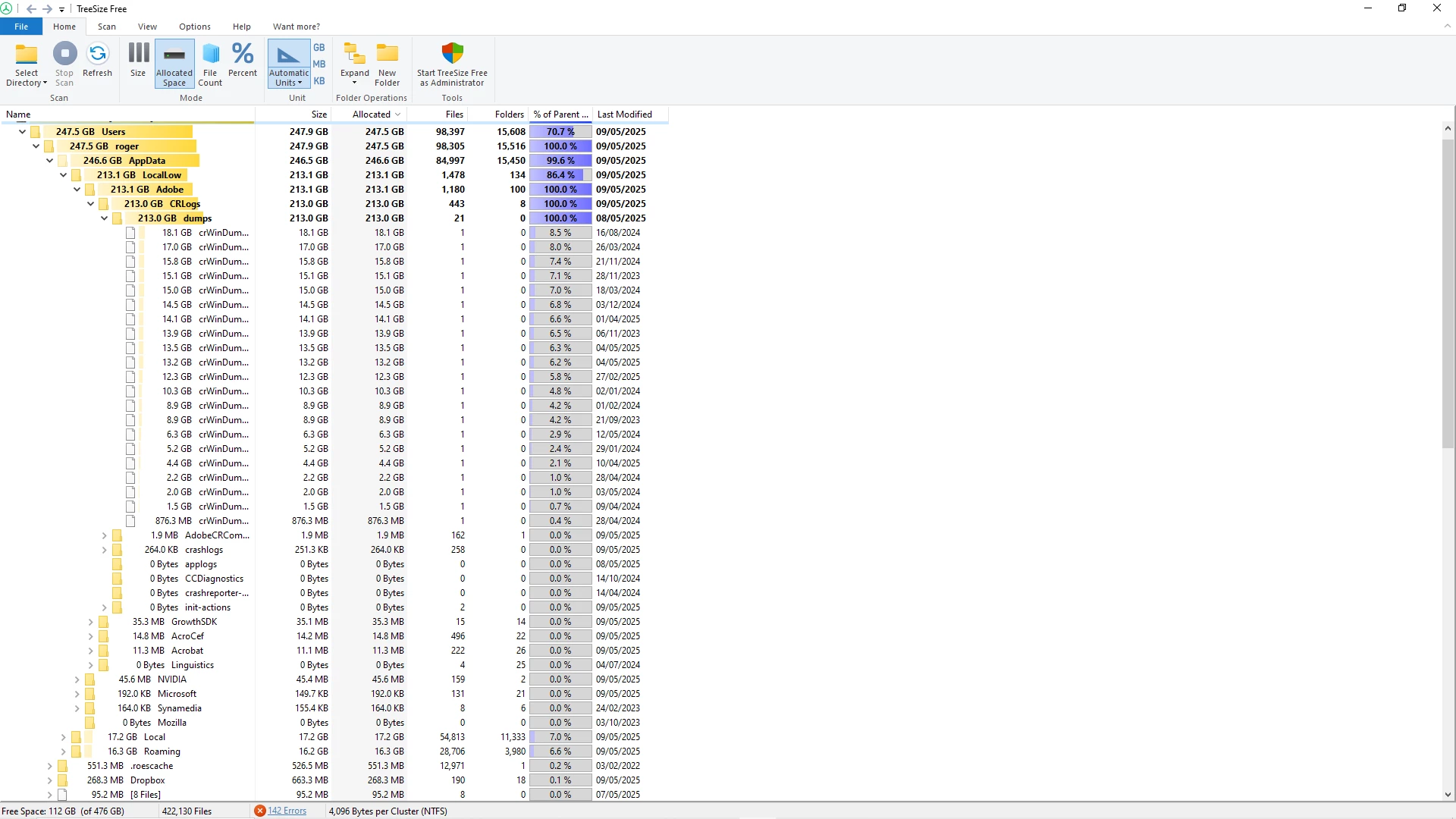Open the Automatic Units dropdown
Image resolution: width=1456 pixels, height=819 pixels.
click(289, 78)
